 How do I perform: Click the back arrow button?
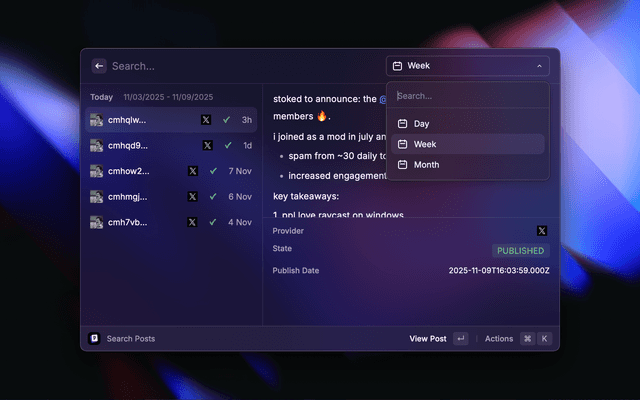click(99, 66)
